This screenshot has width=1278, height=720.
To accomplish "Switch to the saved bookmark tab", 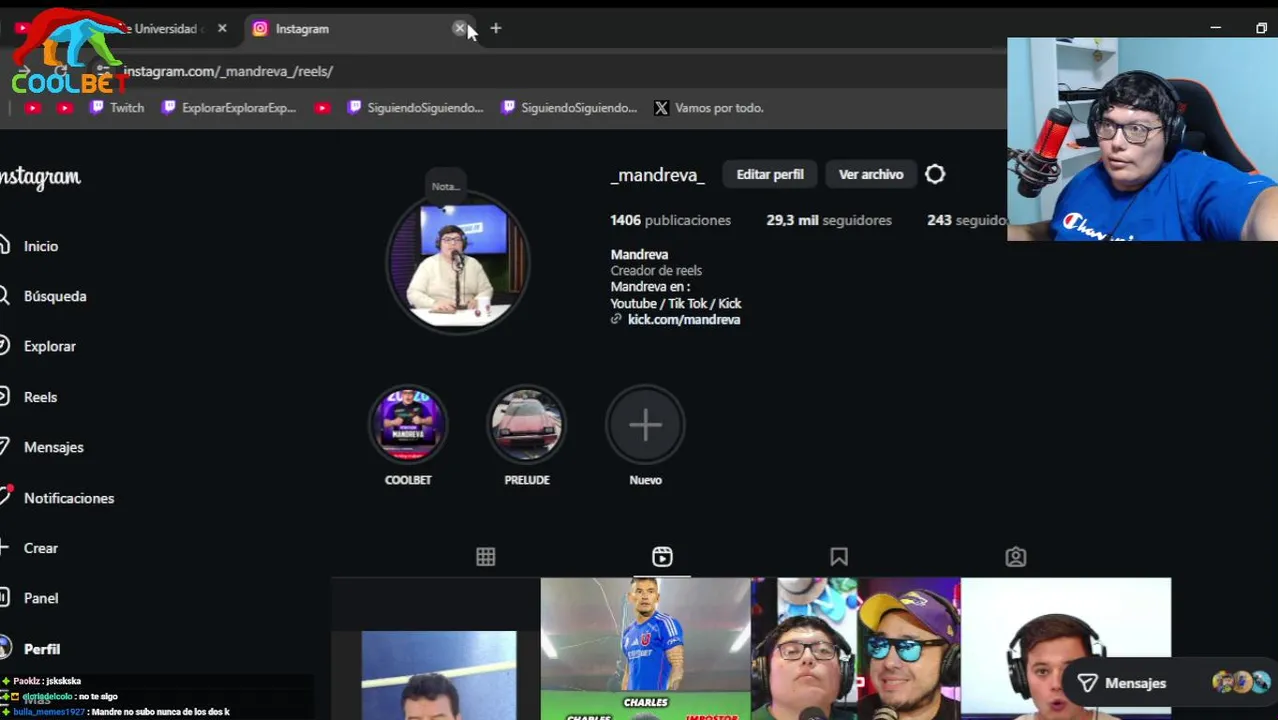I will click(x=839, y=557).
